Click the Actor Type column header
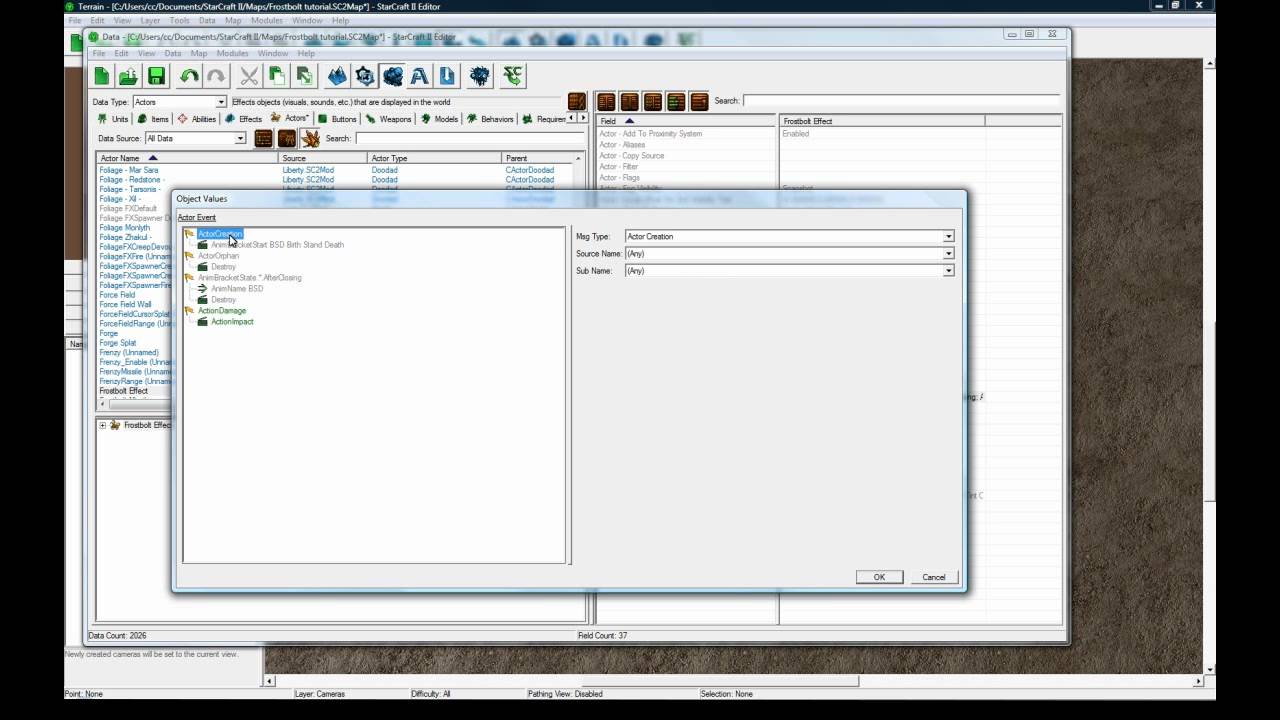 pyautogui.click(x=434, y=158)
